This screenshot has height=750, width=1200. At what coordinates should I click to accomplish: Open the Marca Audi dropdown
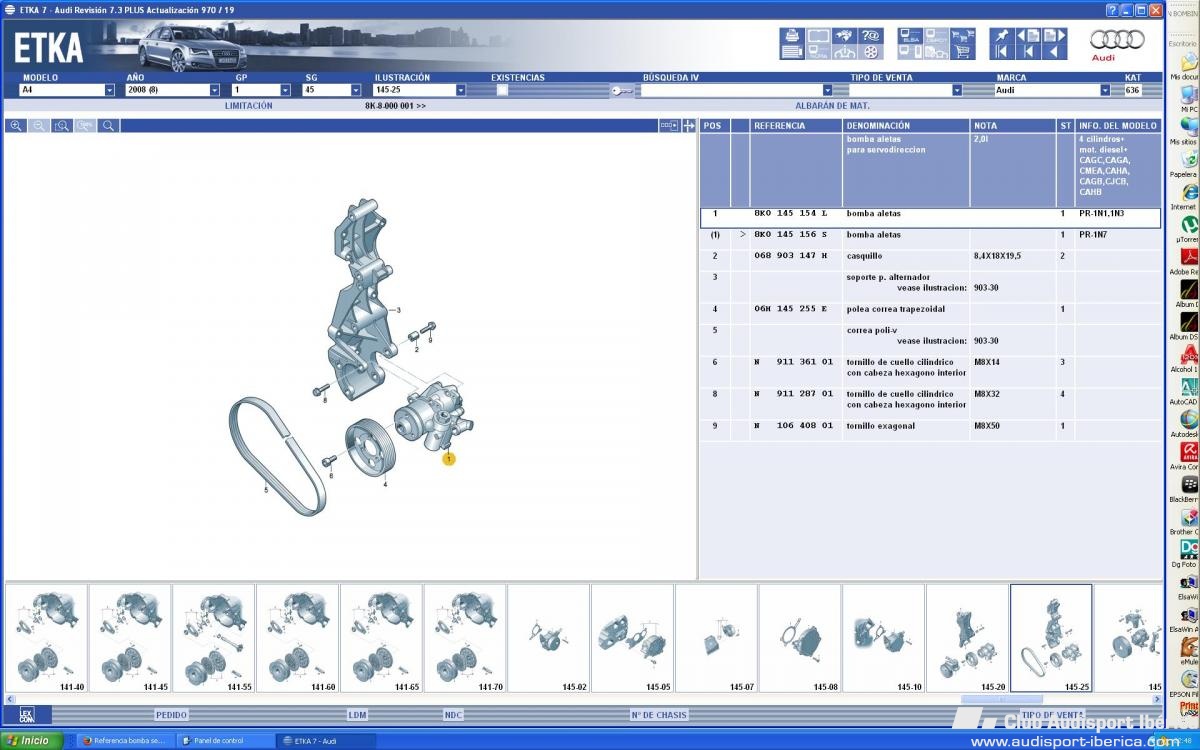(x=1105, y=90)
